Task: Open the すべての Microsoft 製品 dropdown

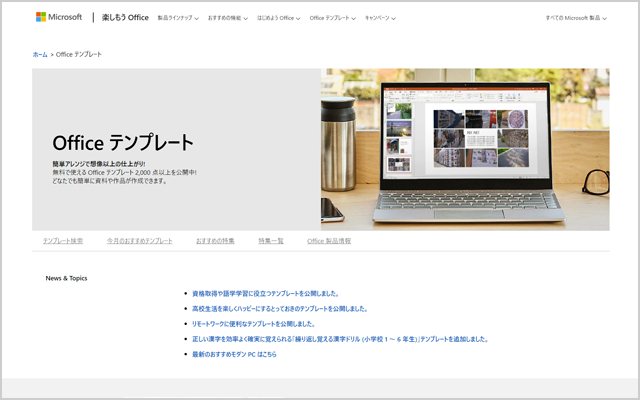Action: 576,18
